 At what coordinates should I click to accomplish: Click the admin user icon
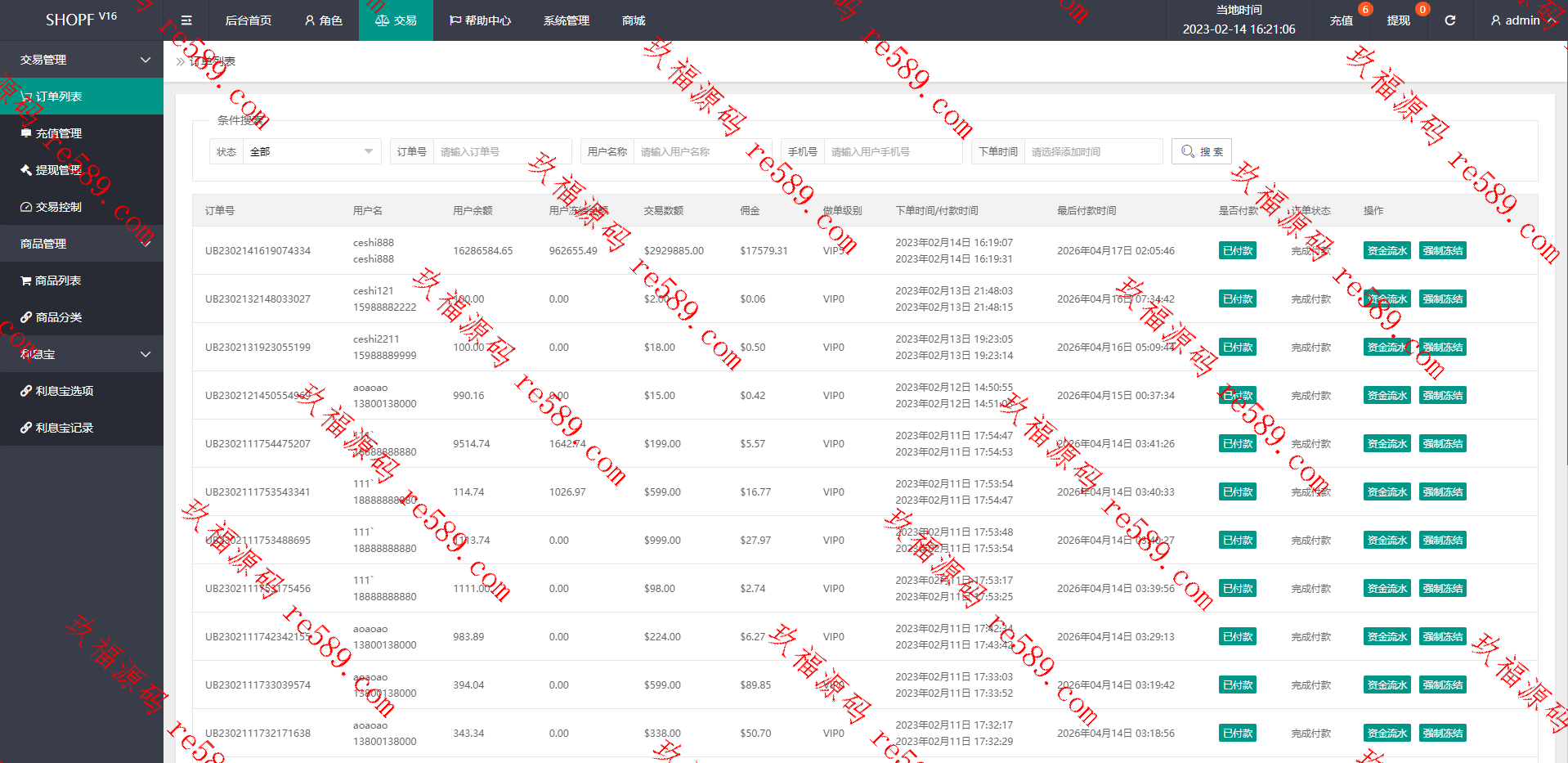pyautogui.click(x=1495, y=20)
